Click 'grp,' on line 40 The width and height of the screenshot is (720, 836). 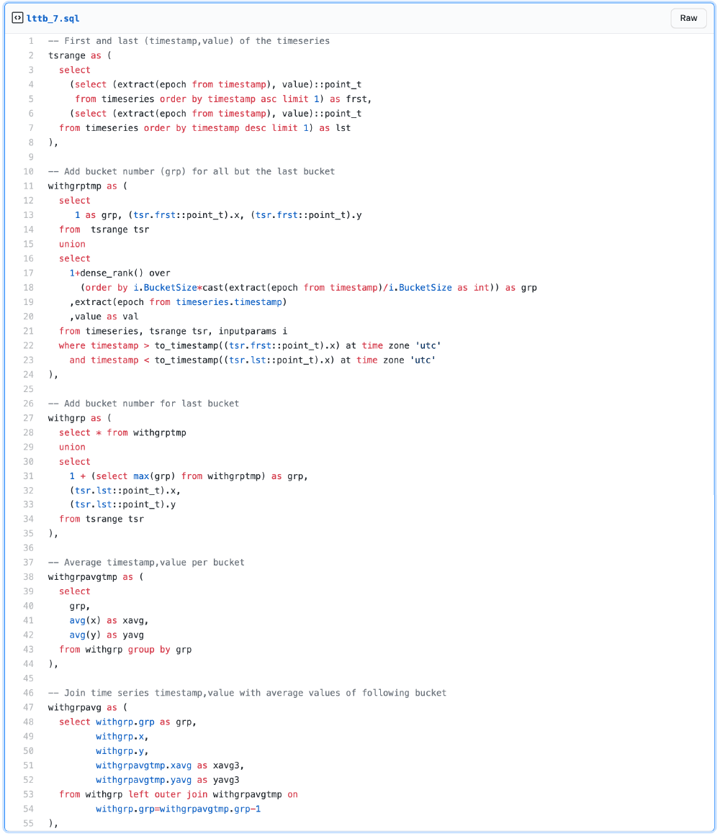click(79, 606)
